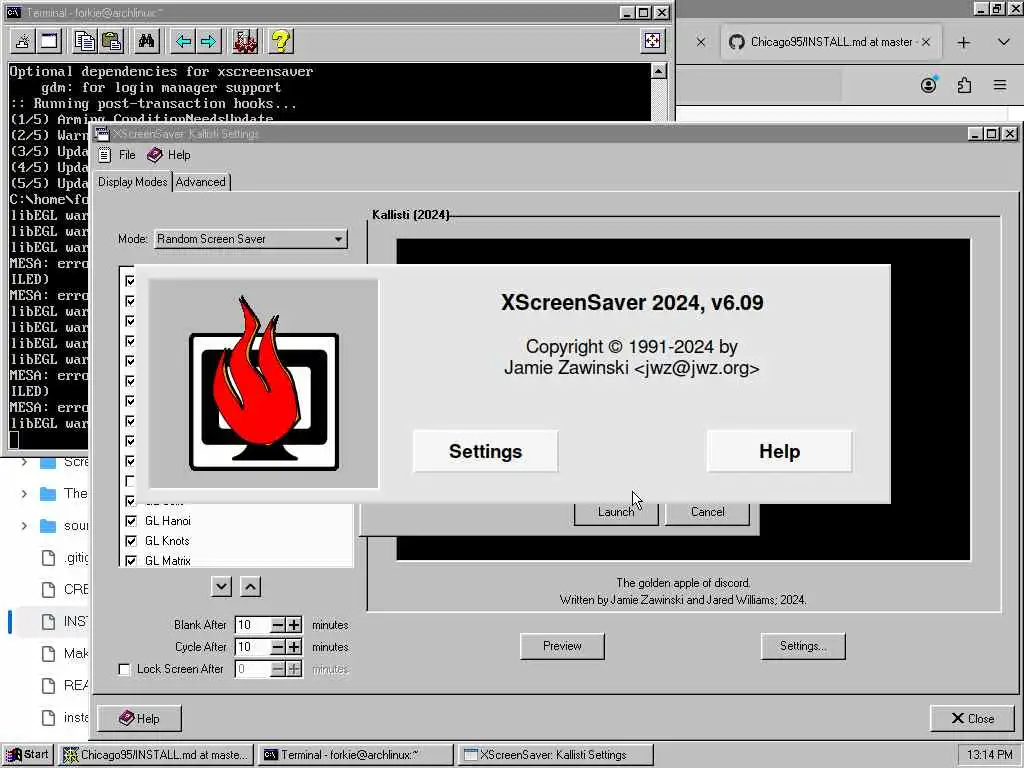Click the Cancel button
The width and height of the screenshot is (1024, 768).
click(707, 513)
